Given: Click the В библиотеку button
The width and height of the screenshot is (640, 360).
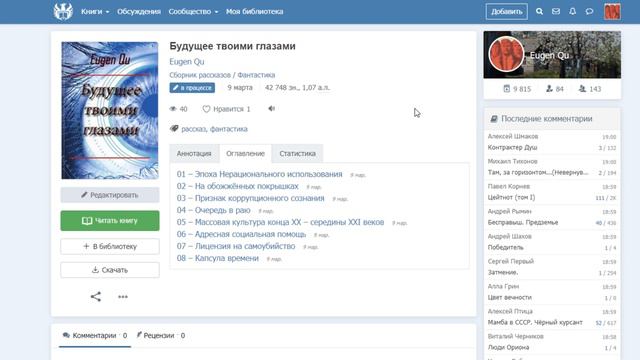Looking at the screenshot, I should [110, 247].
